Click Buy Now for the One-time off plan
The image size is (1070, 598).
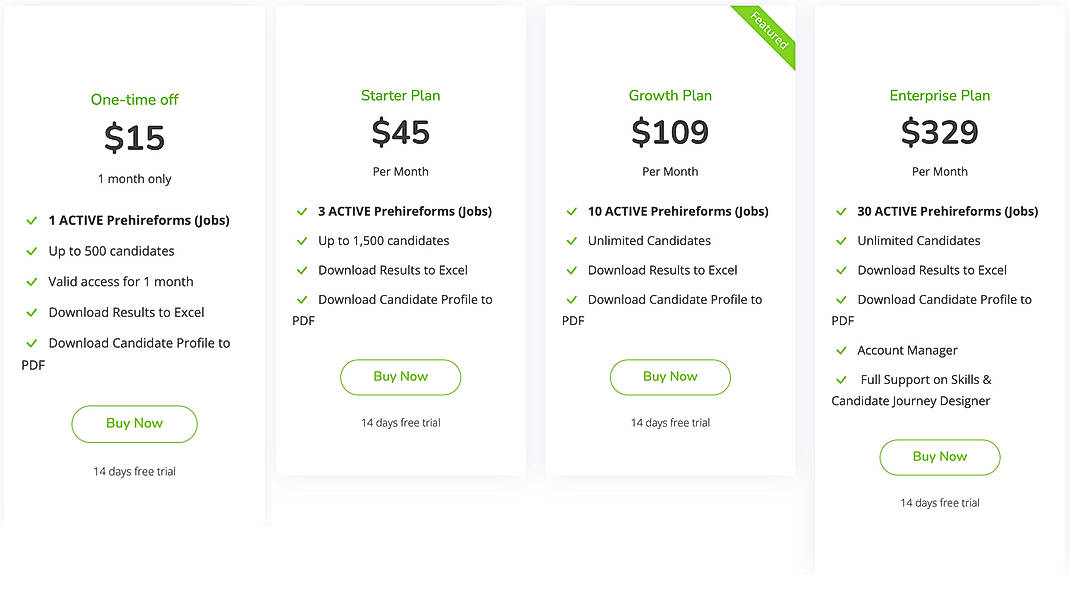point(134,424)
